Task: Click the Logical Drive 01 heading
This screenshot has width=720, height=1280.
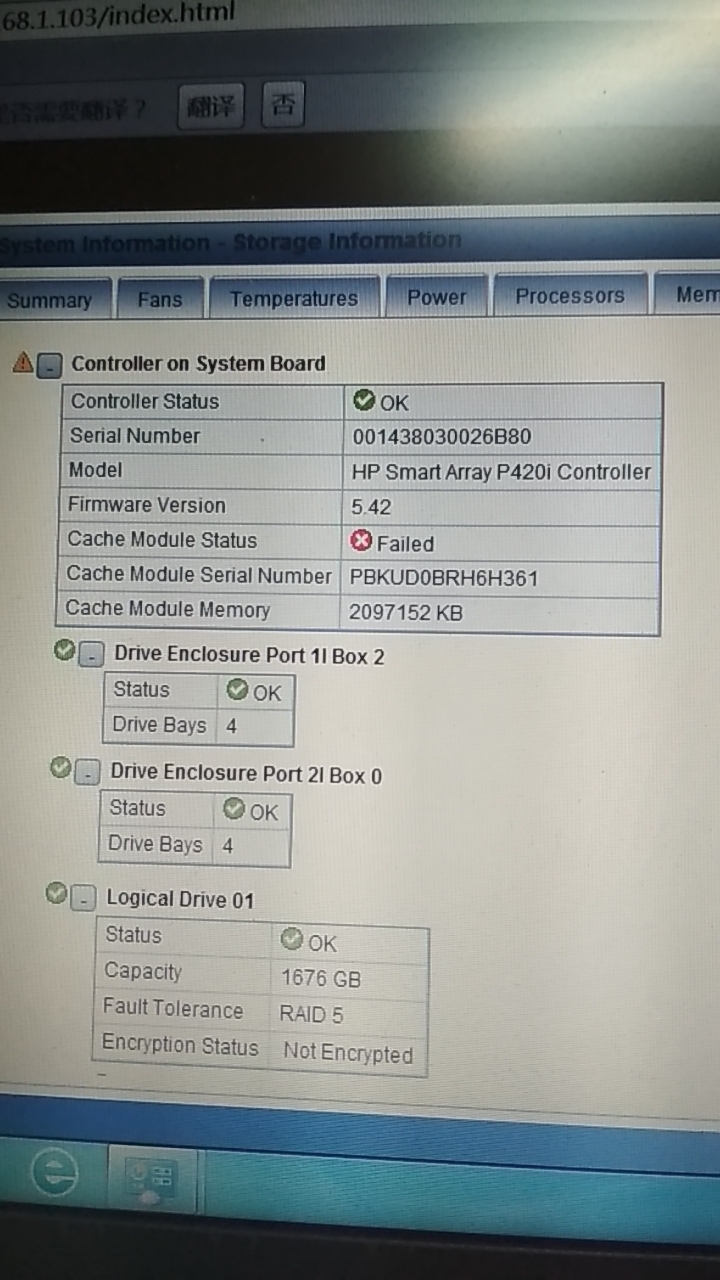Action: [180, 899]
